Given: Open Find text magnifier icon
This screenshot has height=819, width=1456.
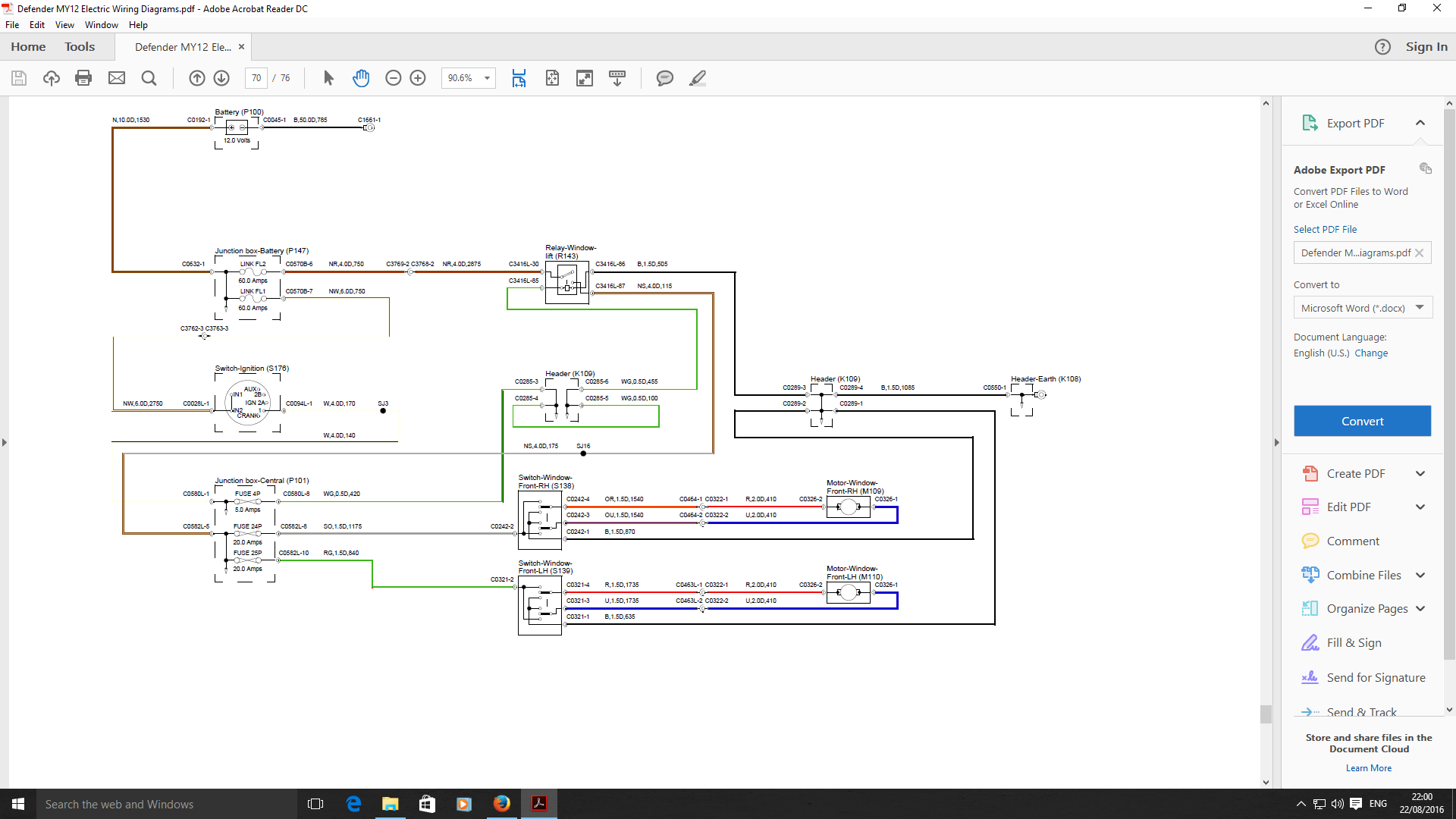Looking at the screenshot, I should (149, 78).
